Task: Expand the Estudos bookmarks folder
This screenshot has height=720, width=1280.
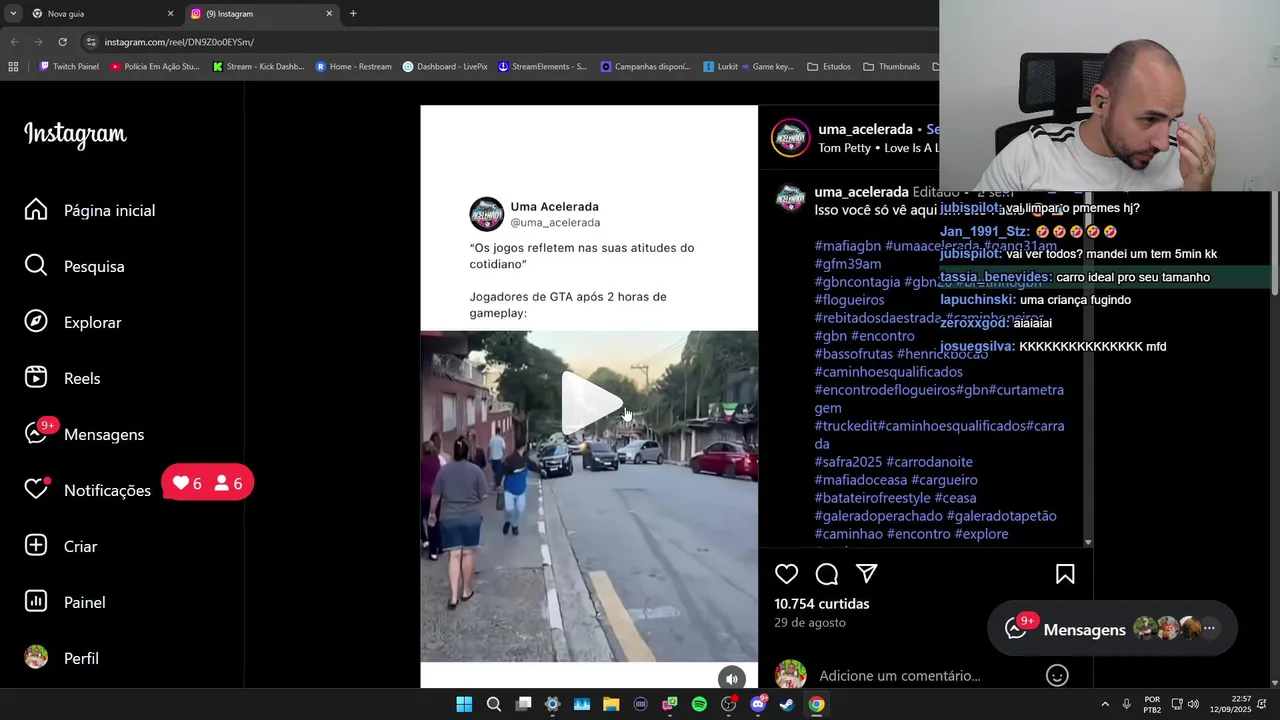Action: pos(829,67)
